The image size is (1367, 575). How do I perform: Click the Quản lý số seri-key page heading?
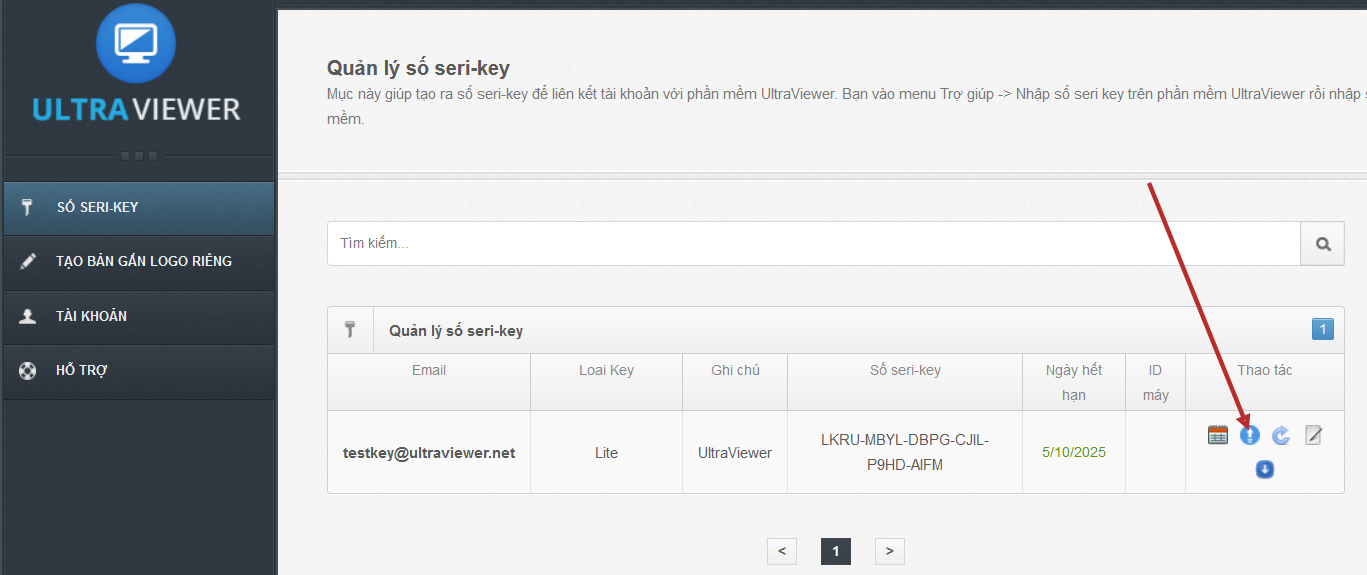418,68
